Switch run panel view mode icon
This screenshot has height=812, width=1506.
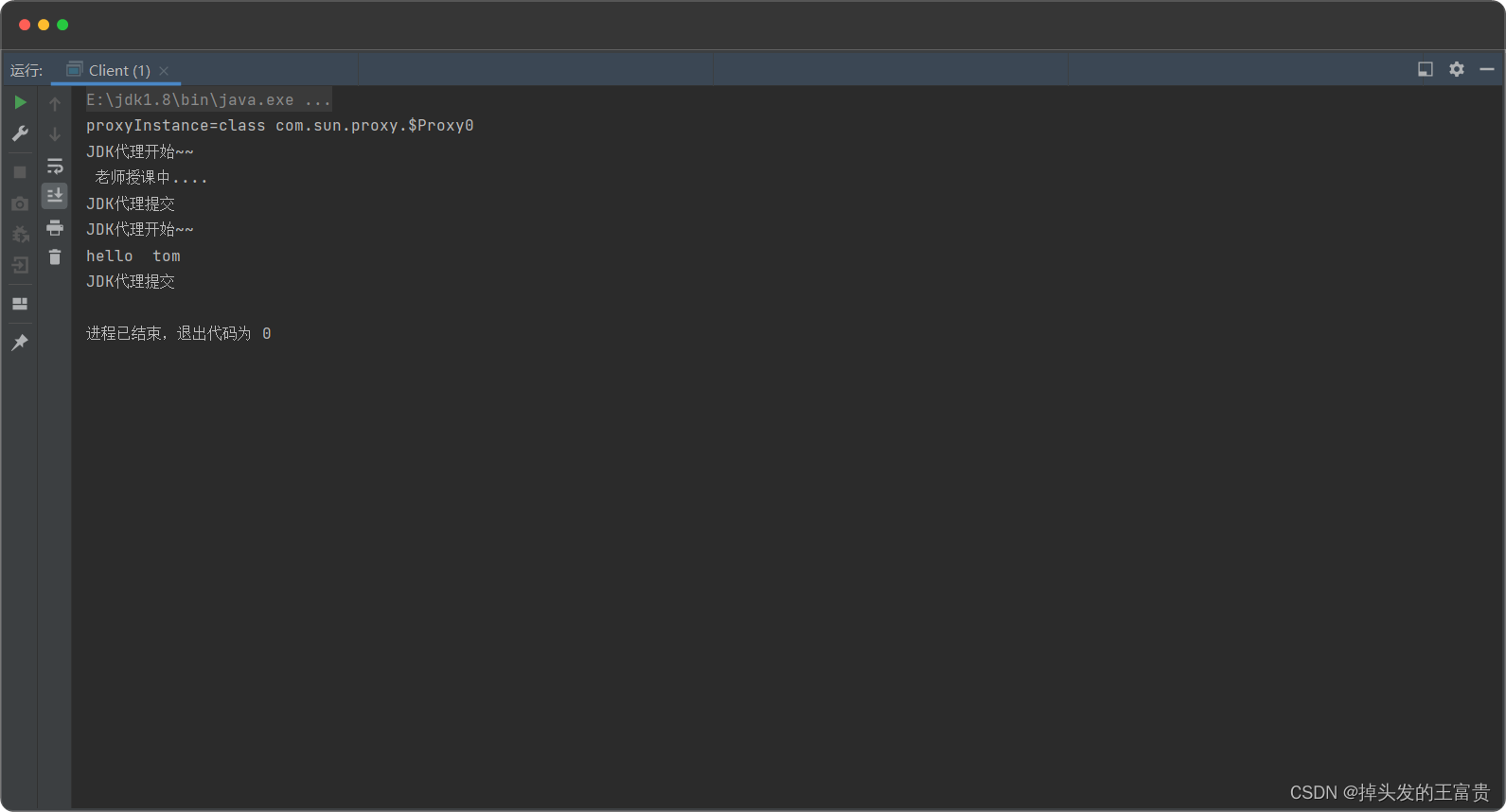1426,69
